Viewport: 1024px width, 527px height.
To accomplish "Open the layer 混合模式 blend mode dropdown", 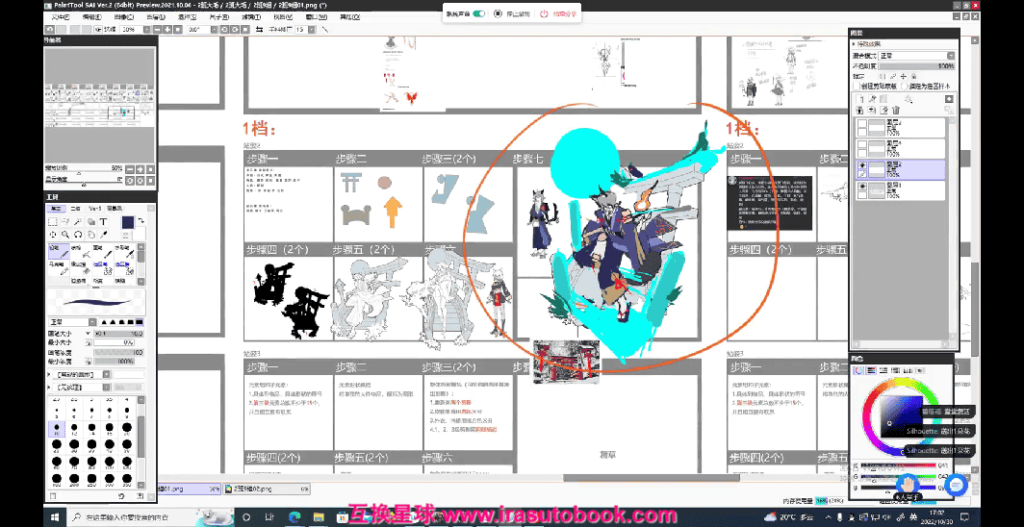I will 916,56.
